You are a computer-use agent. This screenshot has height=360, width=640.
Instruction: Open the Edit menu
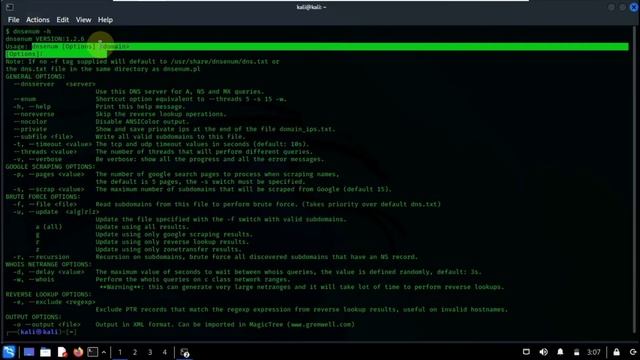point(62,20)
